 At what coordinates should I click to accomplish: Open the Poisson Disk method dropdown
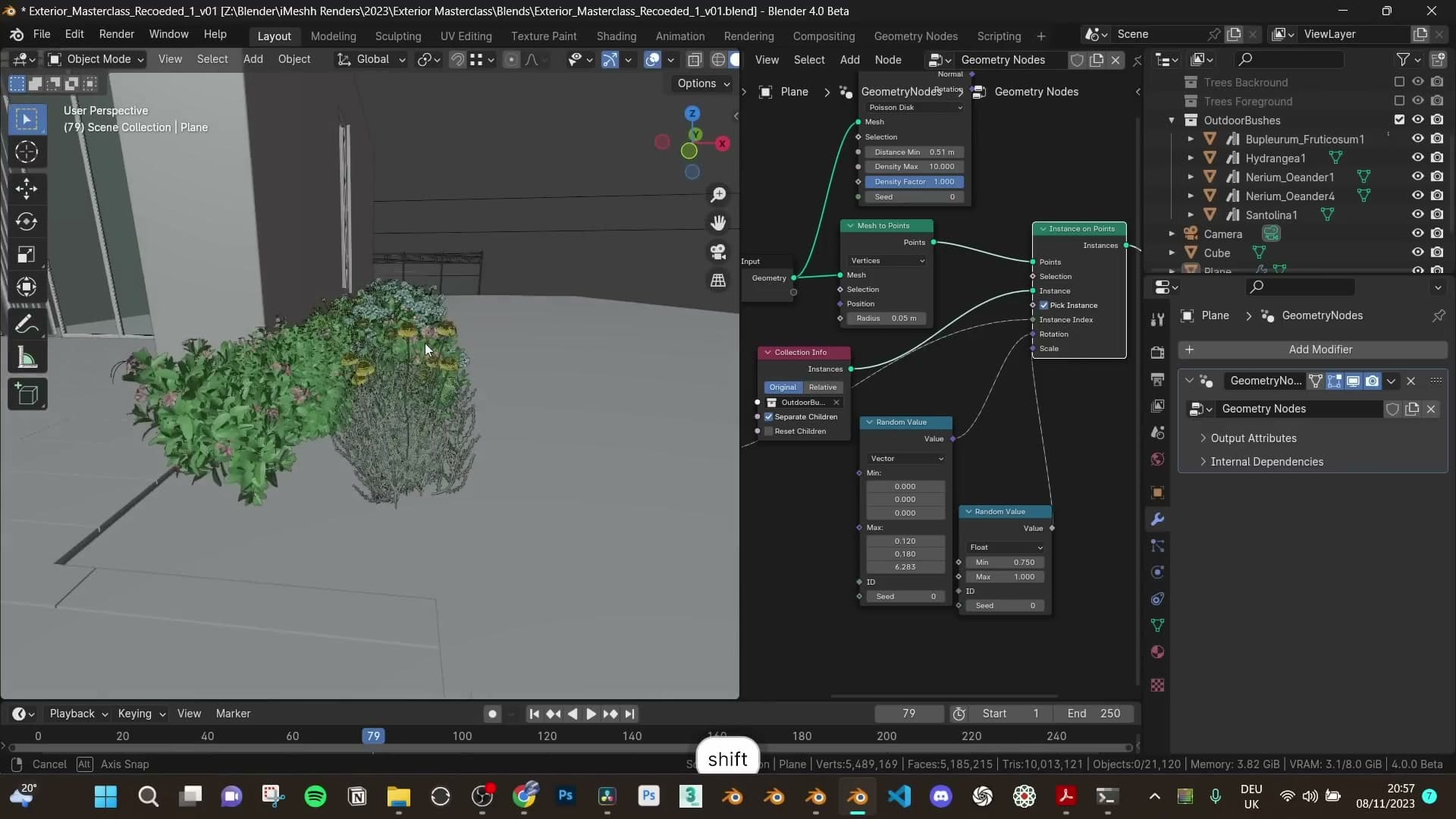click(x=915, y=108)
